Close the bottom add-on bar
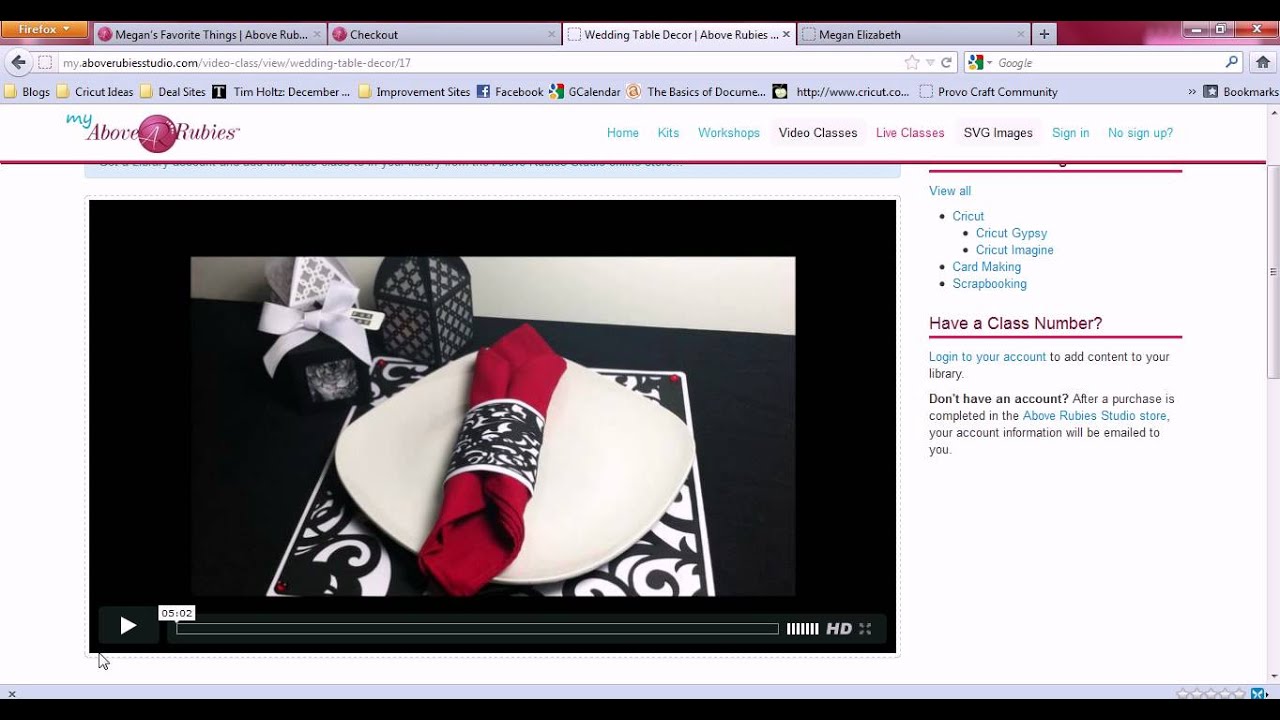 (12, 693)
